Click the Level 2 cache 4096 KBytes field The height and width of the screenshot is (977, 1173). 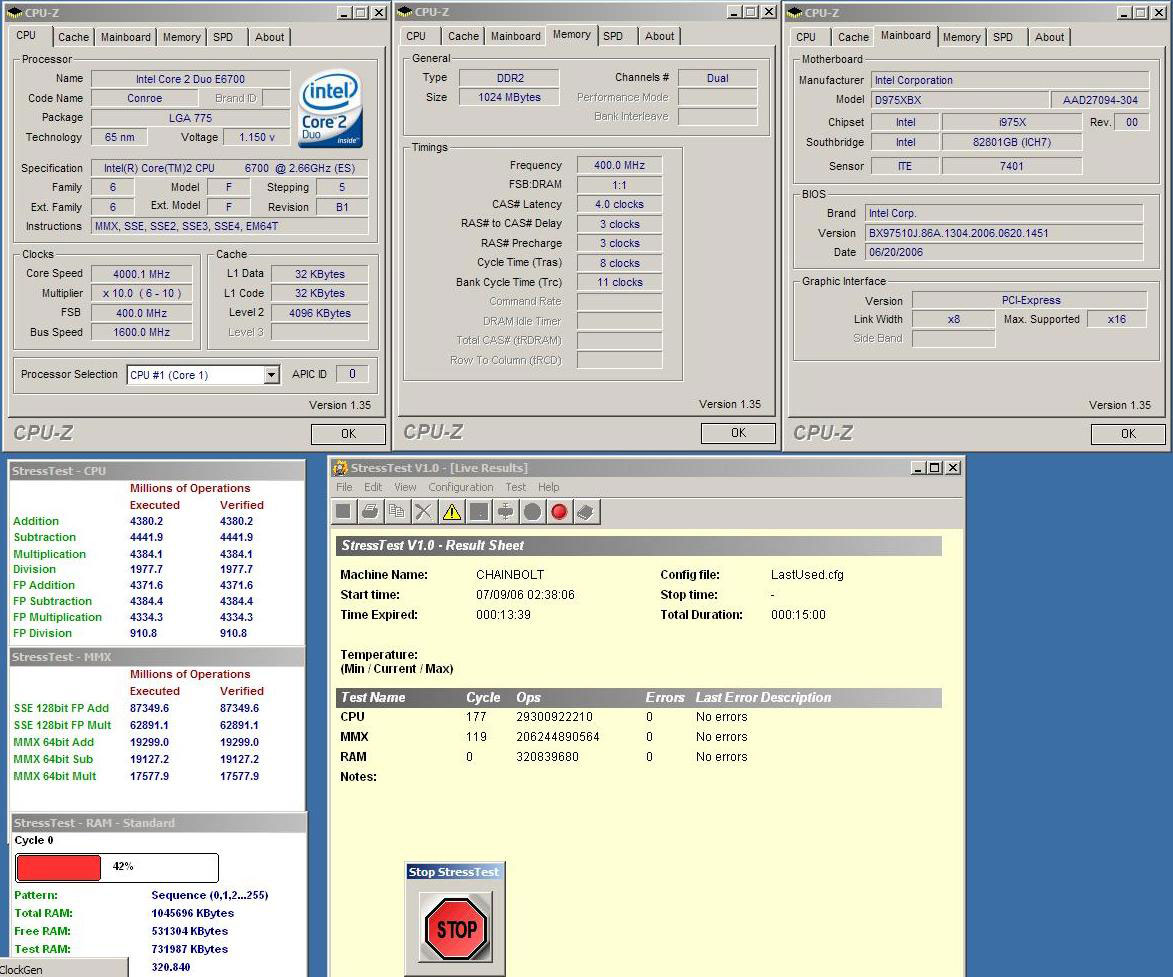click(320, 313)
